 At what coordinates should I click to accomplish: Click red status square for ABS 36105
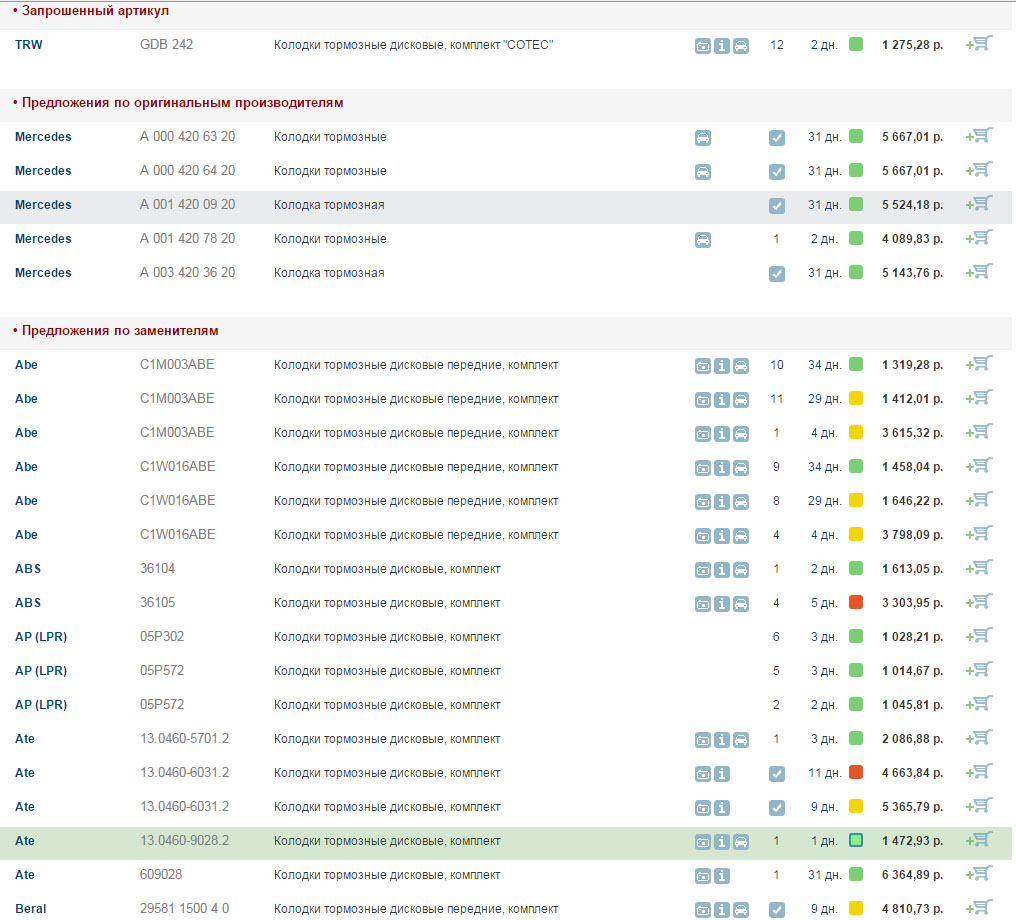click(856, 602)
